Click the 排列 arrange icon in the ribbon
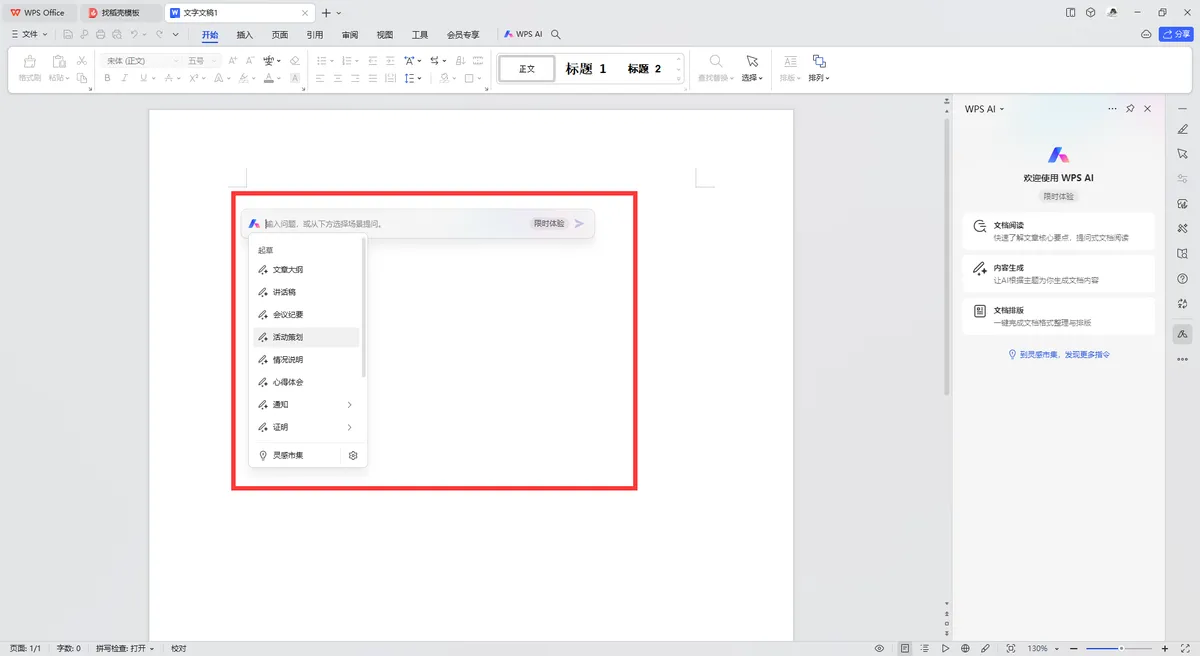 819,67
